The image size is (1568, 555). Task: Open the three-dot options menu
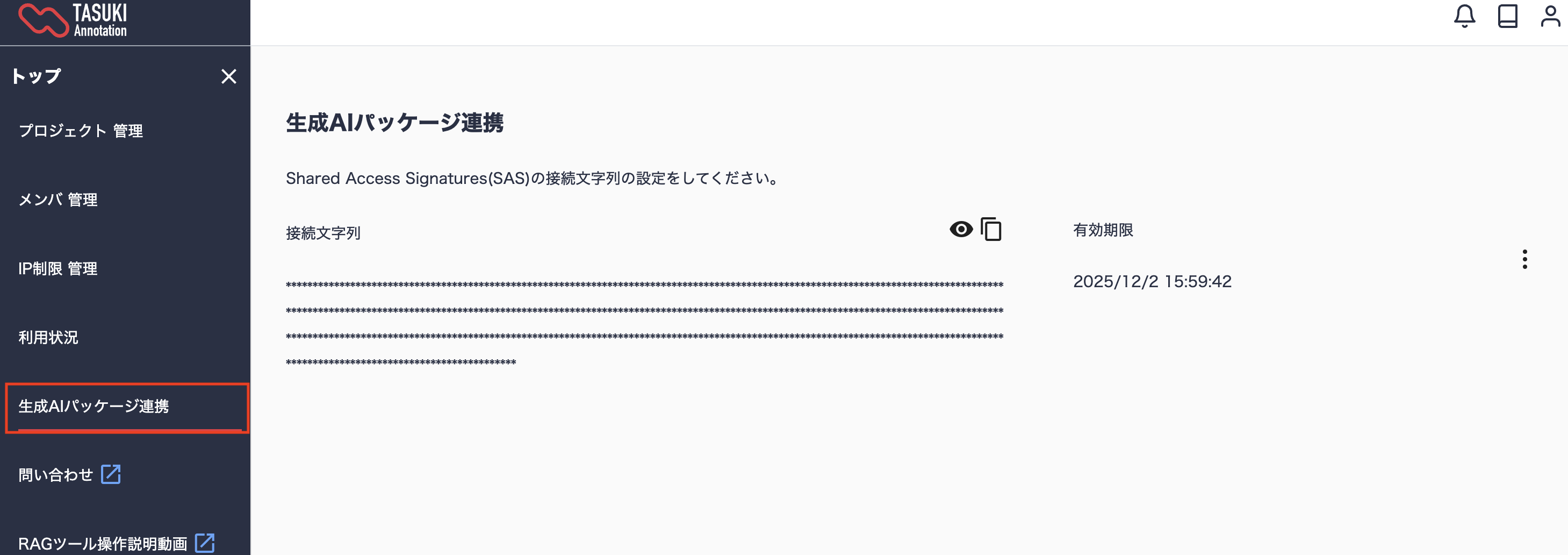point(1524,260)
